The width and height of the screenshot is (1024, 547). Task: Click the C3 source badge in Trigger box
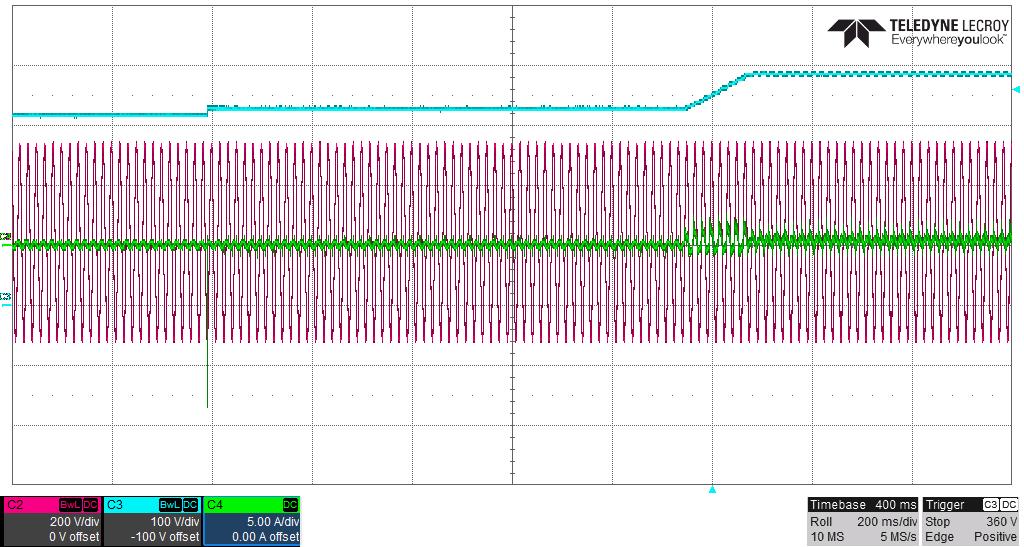pos(991,505)
